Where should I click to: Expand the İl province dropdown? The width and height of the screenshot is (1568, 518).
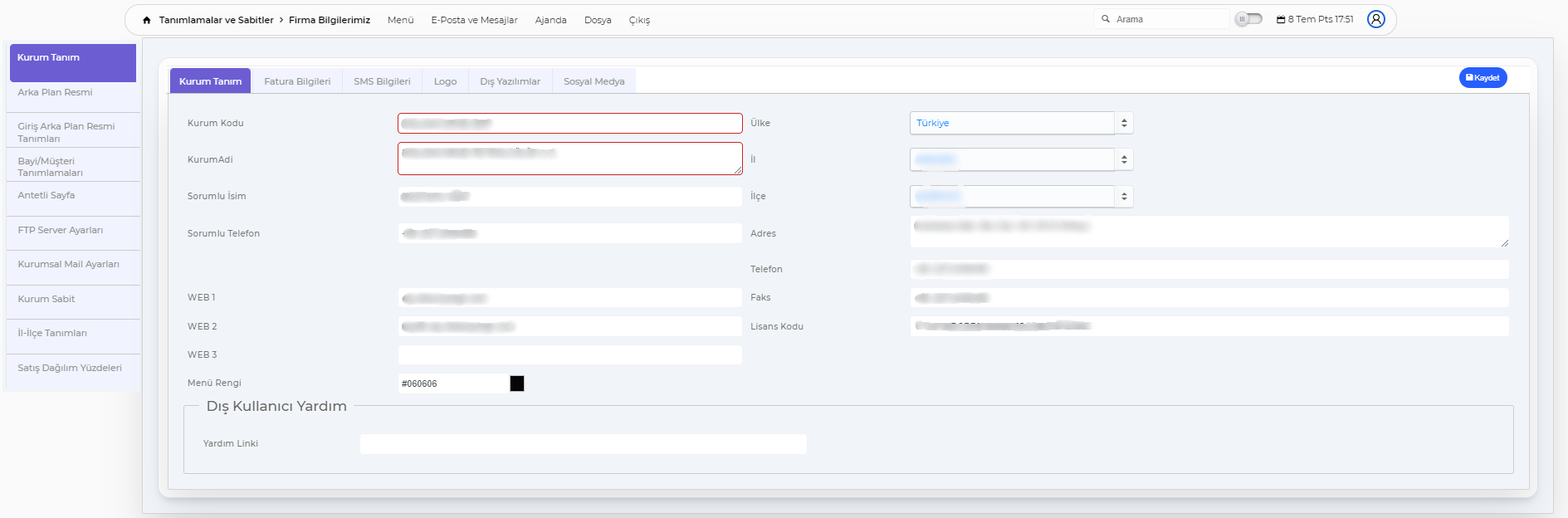[x=1020, y=159]
